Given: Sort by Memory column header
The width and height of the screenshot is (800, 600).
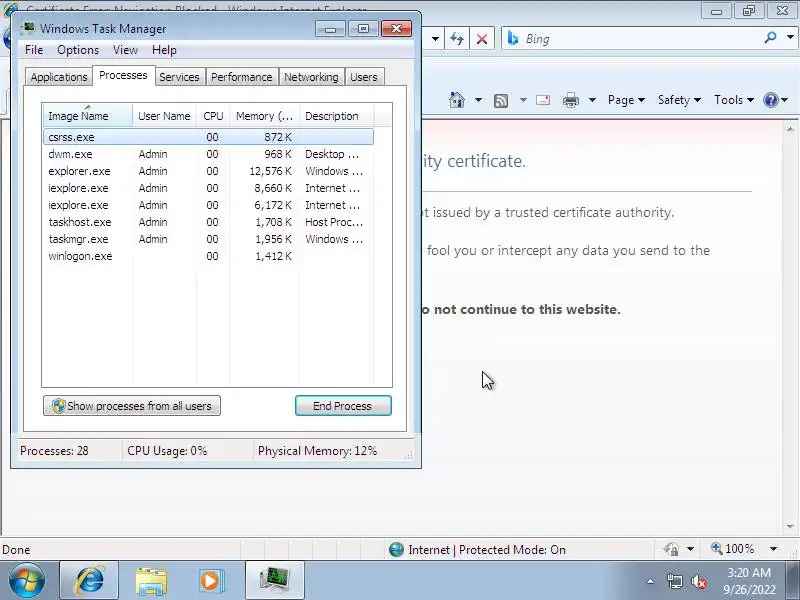Looking at the screenshot, I should (x=264, y=116).
